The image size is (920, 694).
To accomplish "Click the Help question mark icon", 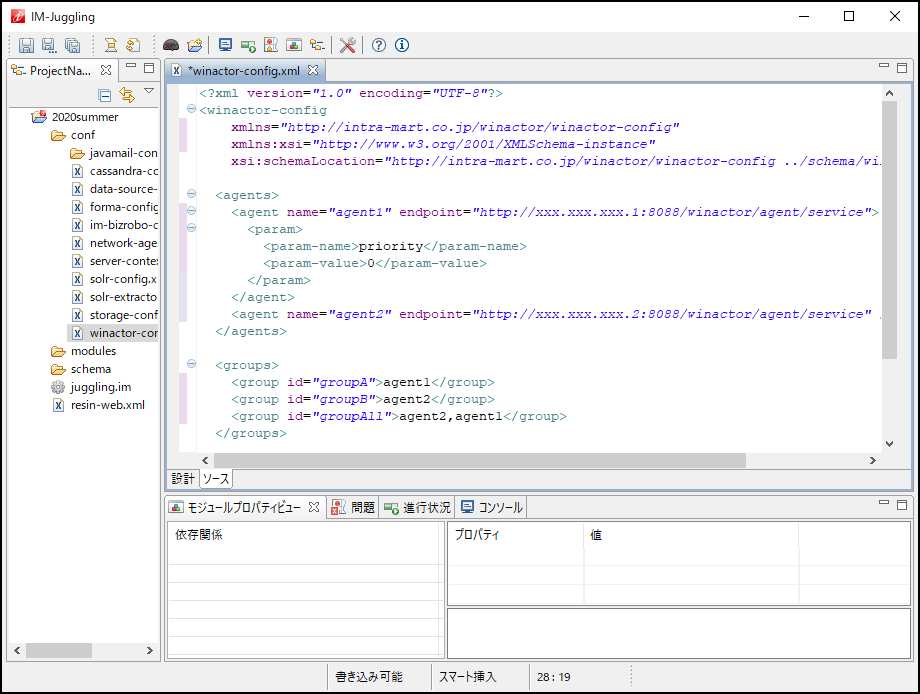I will coord(379,45).
